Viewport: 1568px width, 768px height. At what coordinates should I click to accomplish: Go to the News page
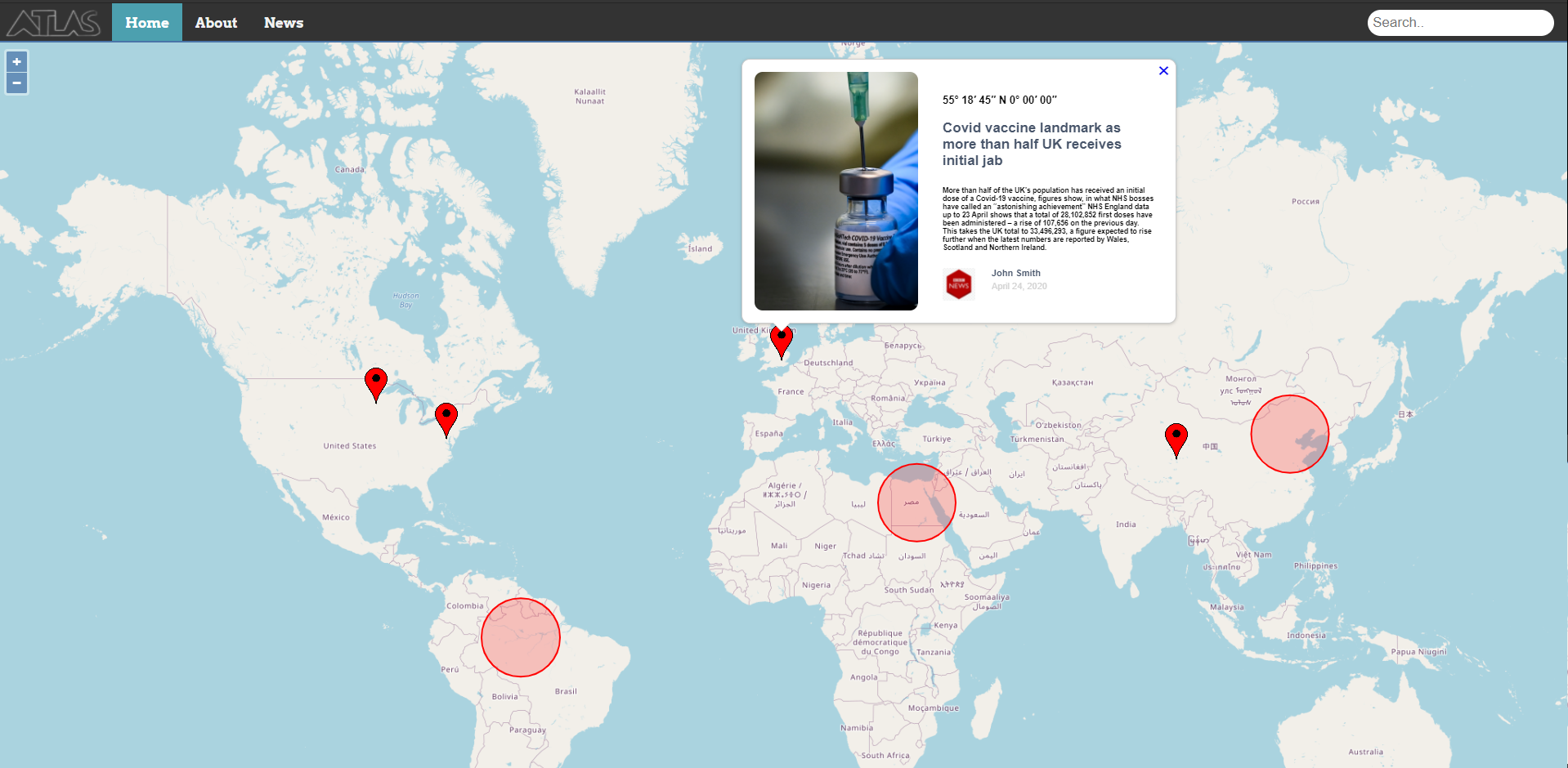(284, 23)
